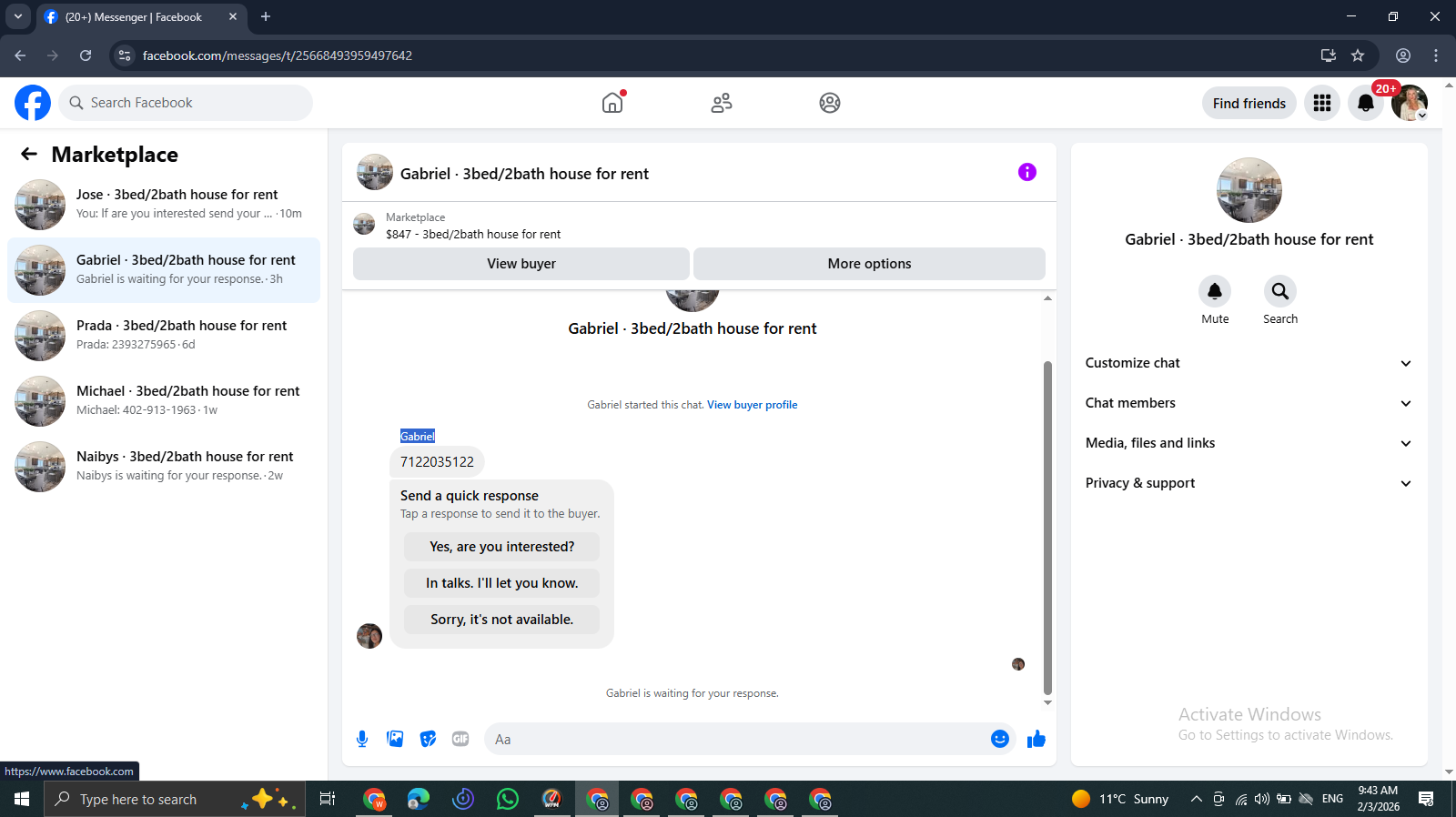The height and width of the screenshot is (817, 1456).
Task: Open the Windows notification center
Action: 1426,800
